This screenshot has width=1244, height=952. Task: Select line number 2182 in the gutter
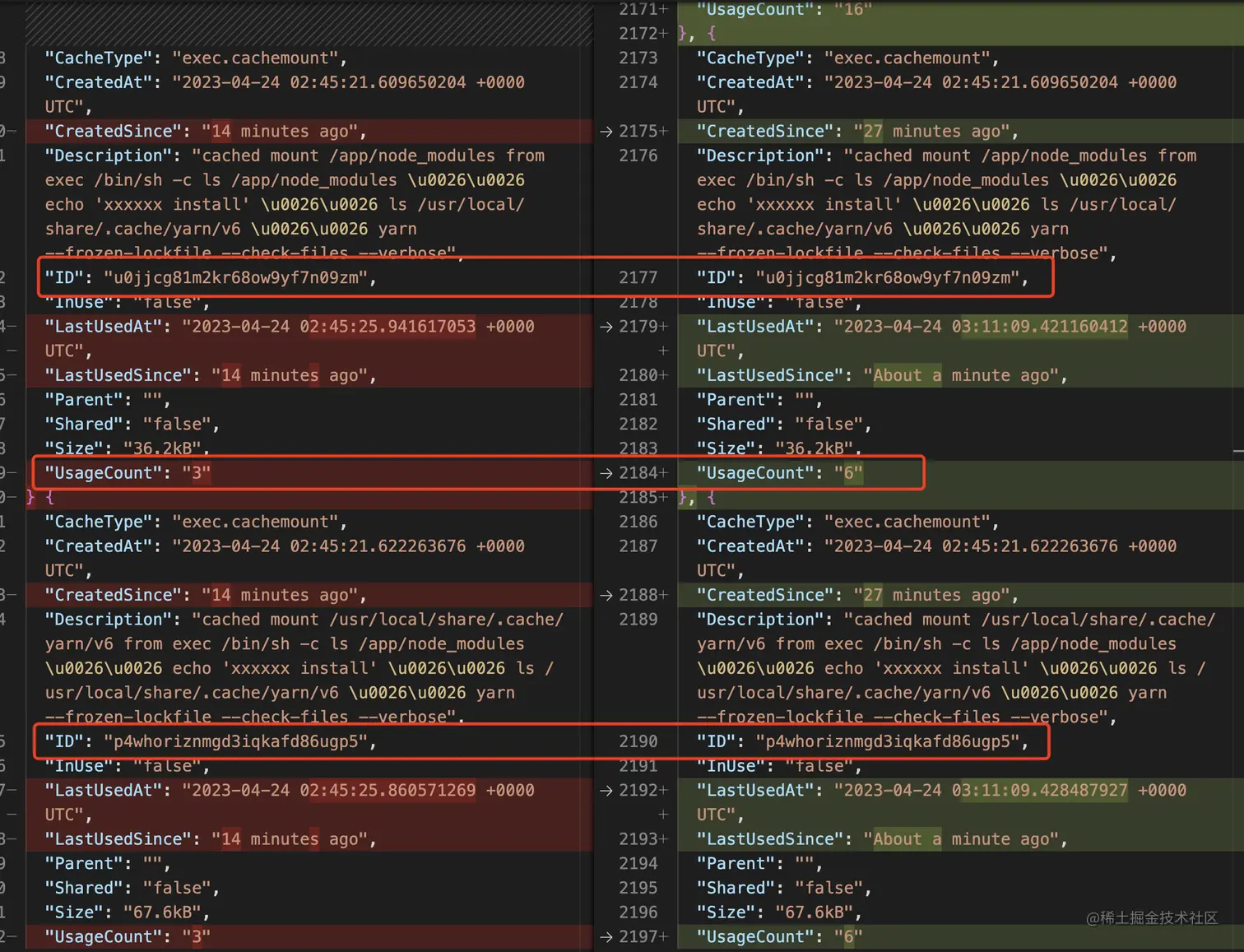(x=638, y=425)
